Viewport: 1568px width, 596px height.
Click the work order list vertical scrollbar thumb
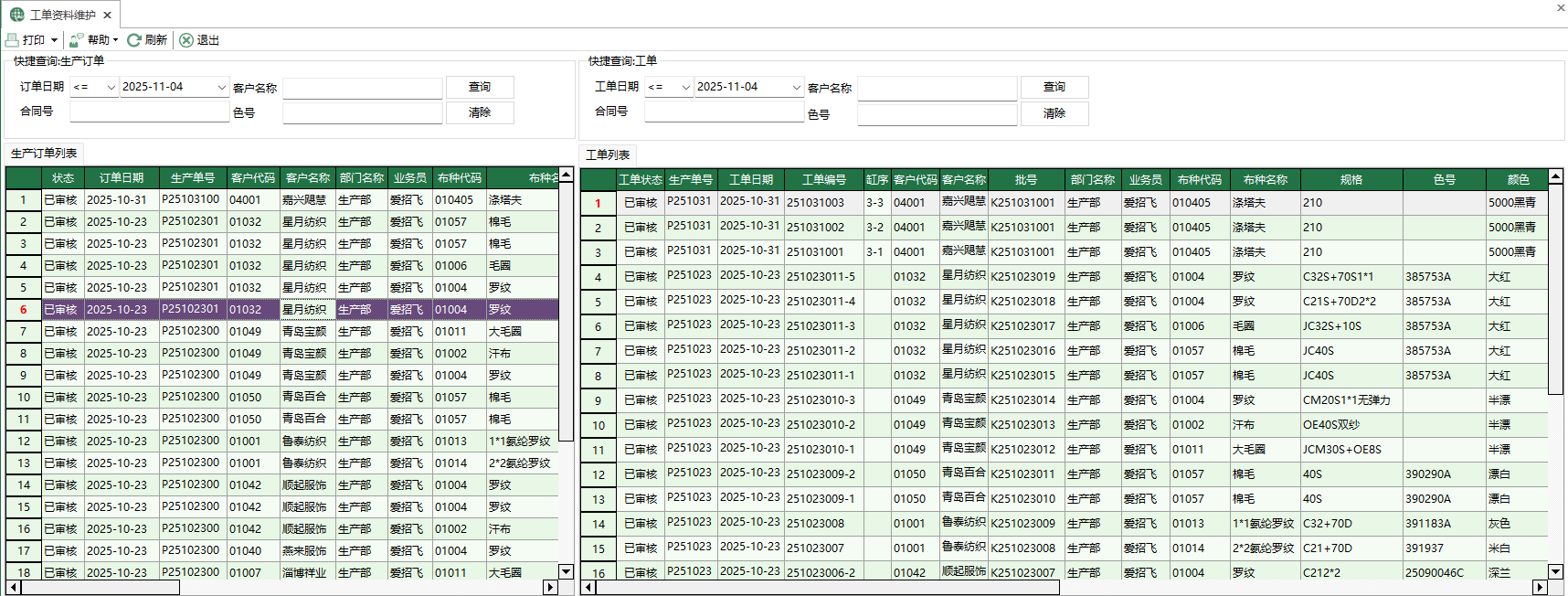pos(1556,288)
